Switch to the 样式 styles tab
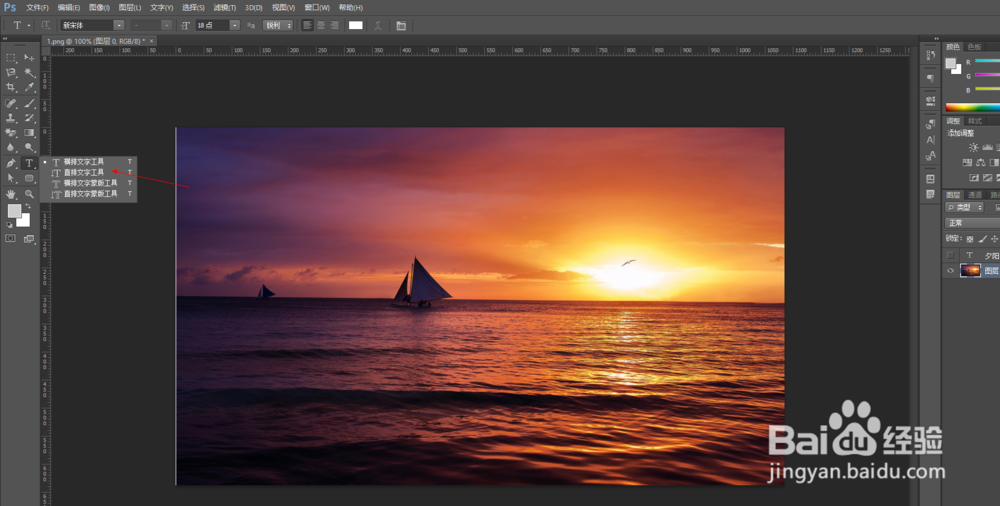The height and width of the screenshot is (506, 1000). click(x=974, y=121)
